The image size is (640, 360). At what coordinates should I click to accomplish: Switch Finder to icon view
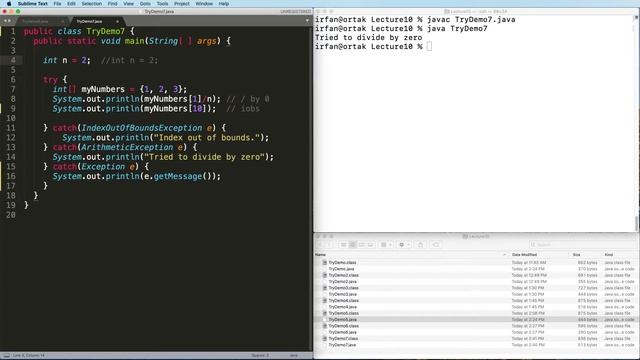click(x=343, y=245)
